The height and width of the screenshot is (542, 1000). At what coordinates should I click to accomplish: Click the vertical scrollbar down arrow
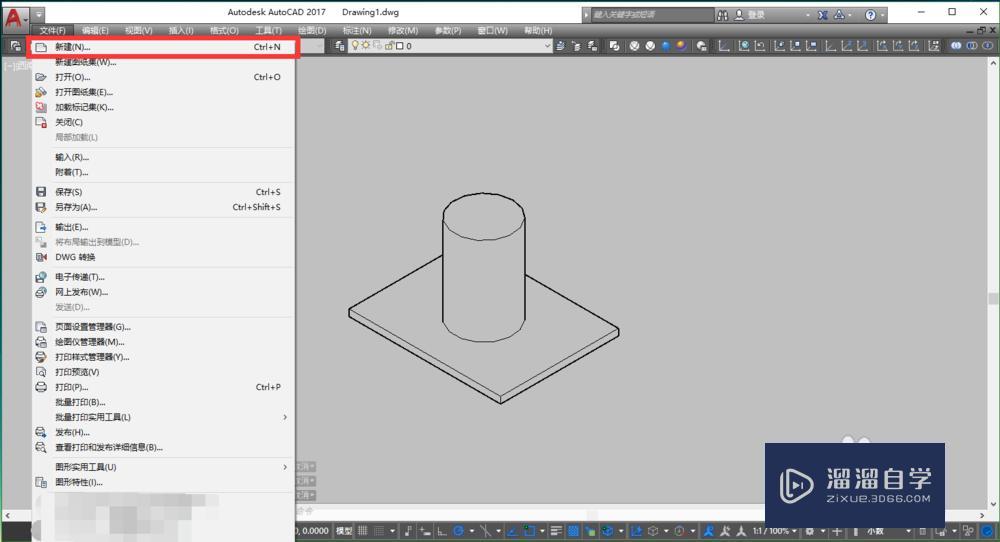click(x=993, y=504)
